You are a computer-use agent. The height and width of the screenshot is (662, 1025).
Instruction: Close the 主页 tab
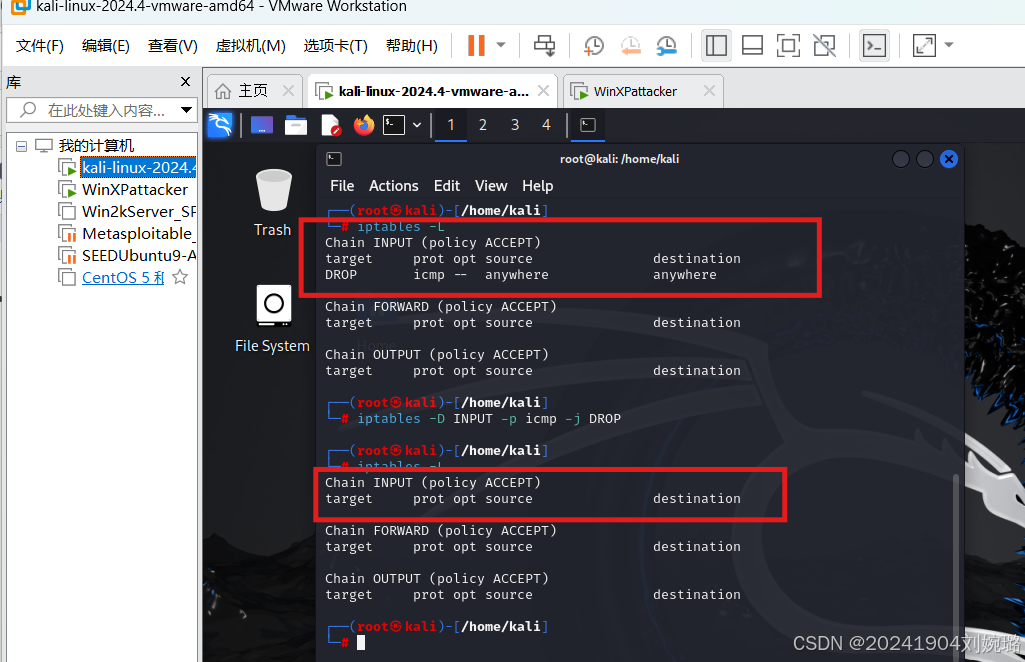pos(288,91)
